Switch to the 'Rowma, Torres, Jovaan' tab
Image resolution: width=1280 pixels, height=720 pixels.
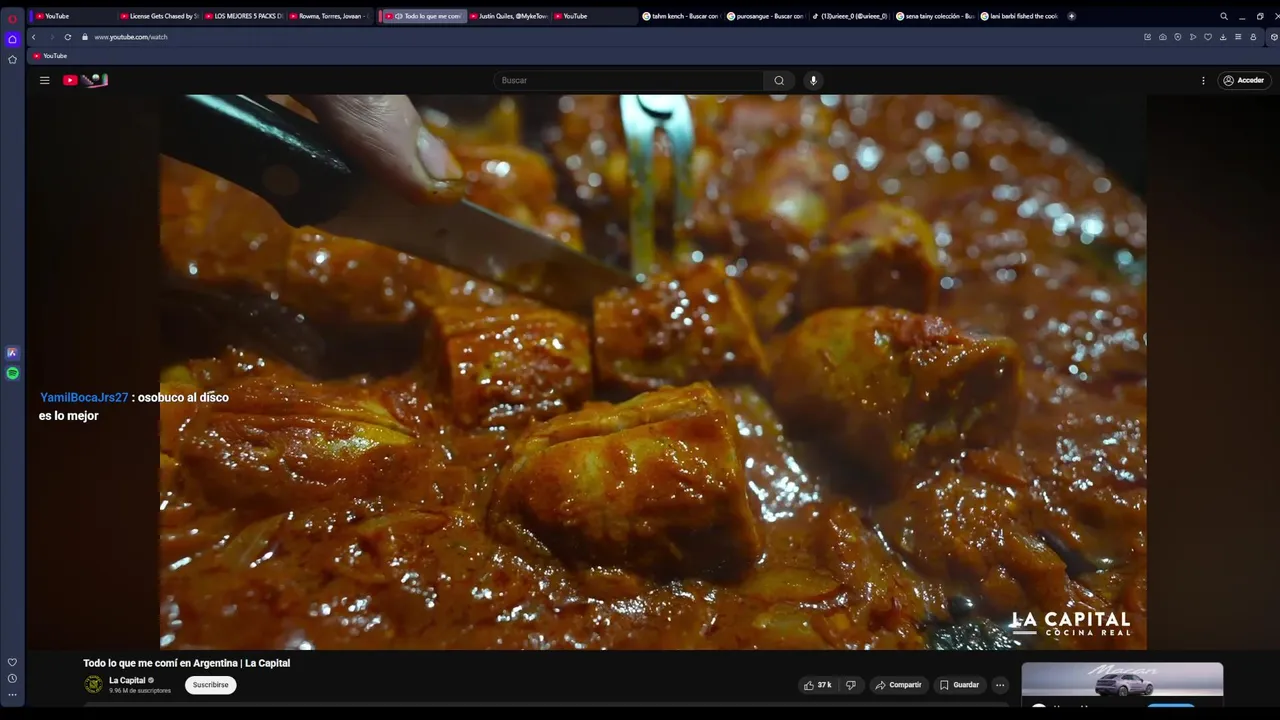330,16
